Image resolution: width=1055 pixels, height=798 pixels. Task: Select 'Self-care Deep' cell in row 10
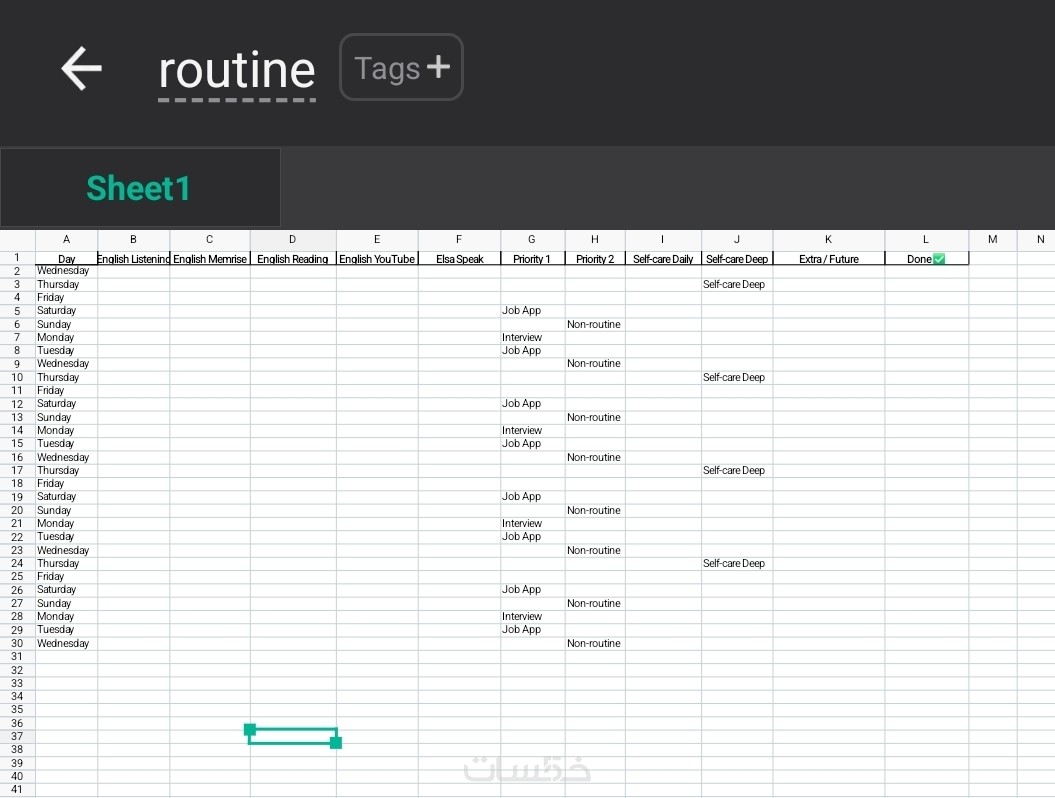tap(737, 377)
